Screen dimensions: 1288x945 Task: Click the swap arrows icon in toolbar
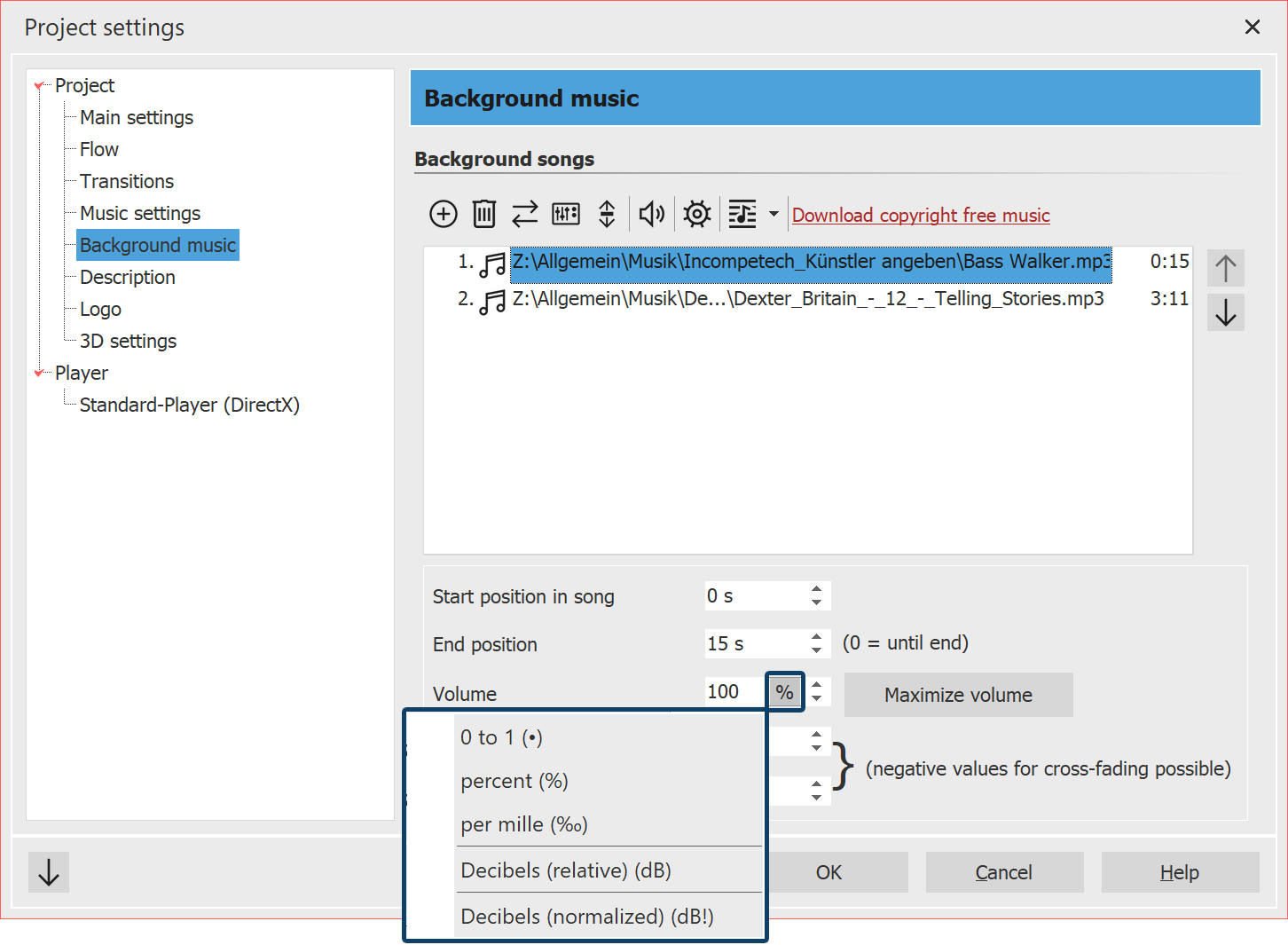pyautogui.click(x=525, y=214)
